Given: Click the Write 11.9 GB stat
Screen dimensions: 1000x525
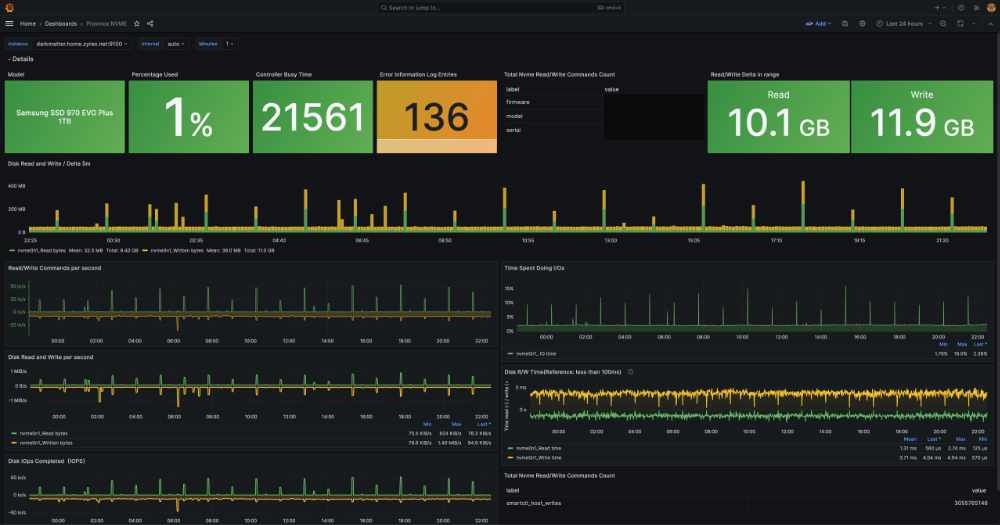Looking at the screenshot, I should click(x=922, y=117).
